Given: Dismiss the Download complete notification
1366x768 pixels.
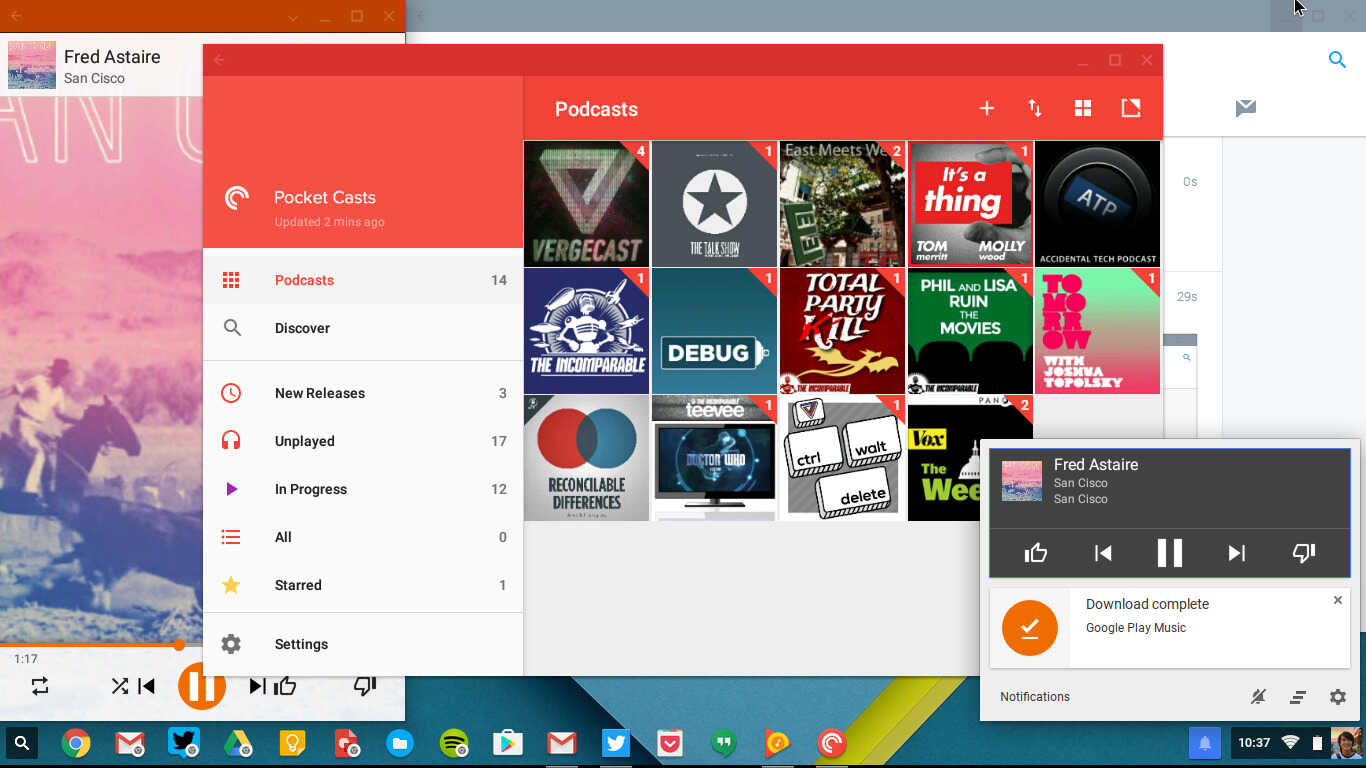Looking at the screenshot, I should point(1338,600).
